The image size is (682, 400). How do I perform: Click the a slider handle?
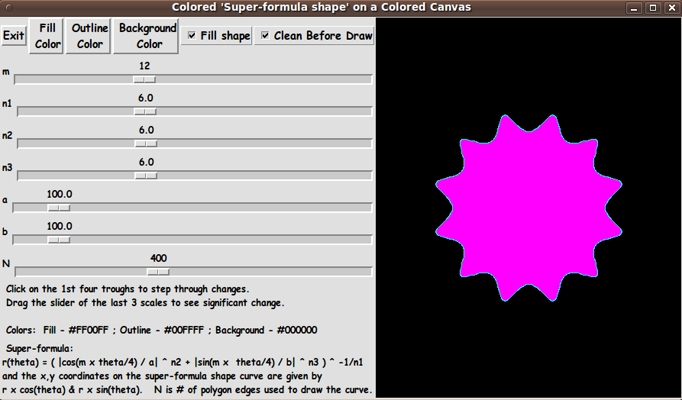[x=59, y=208]
